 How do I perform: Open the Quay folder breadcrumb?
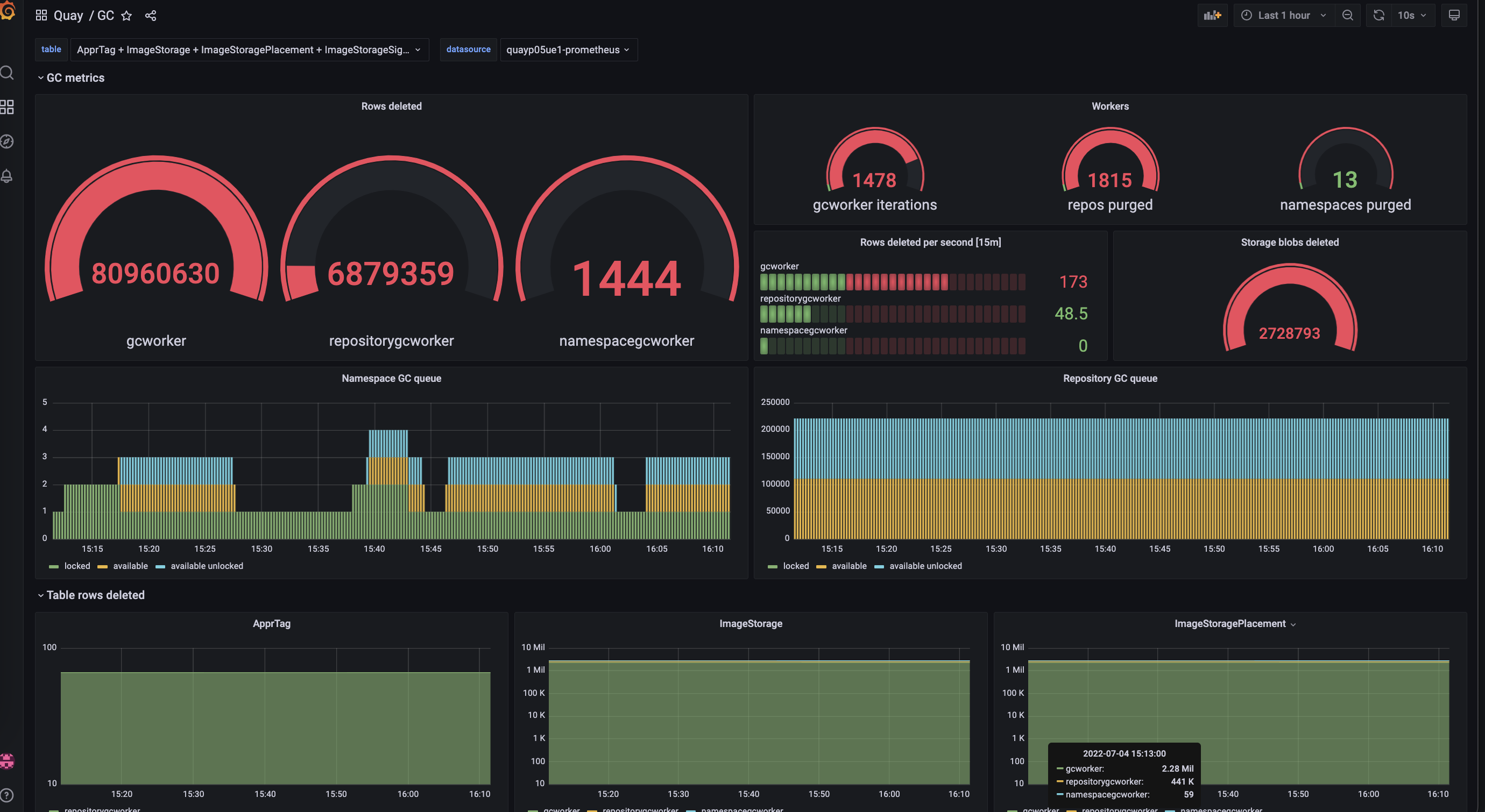(x=69, y=15)
